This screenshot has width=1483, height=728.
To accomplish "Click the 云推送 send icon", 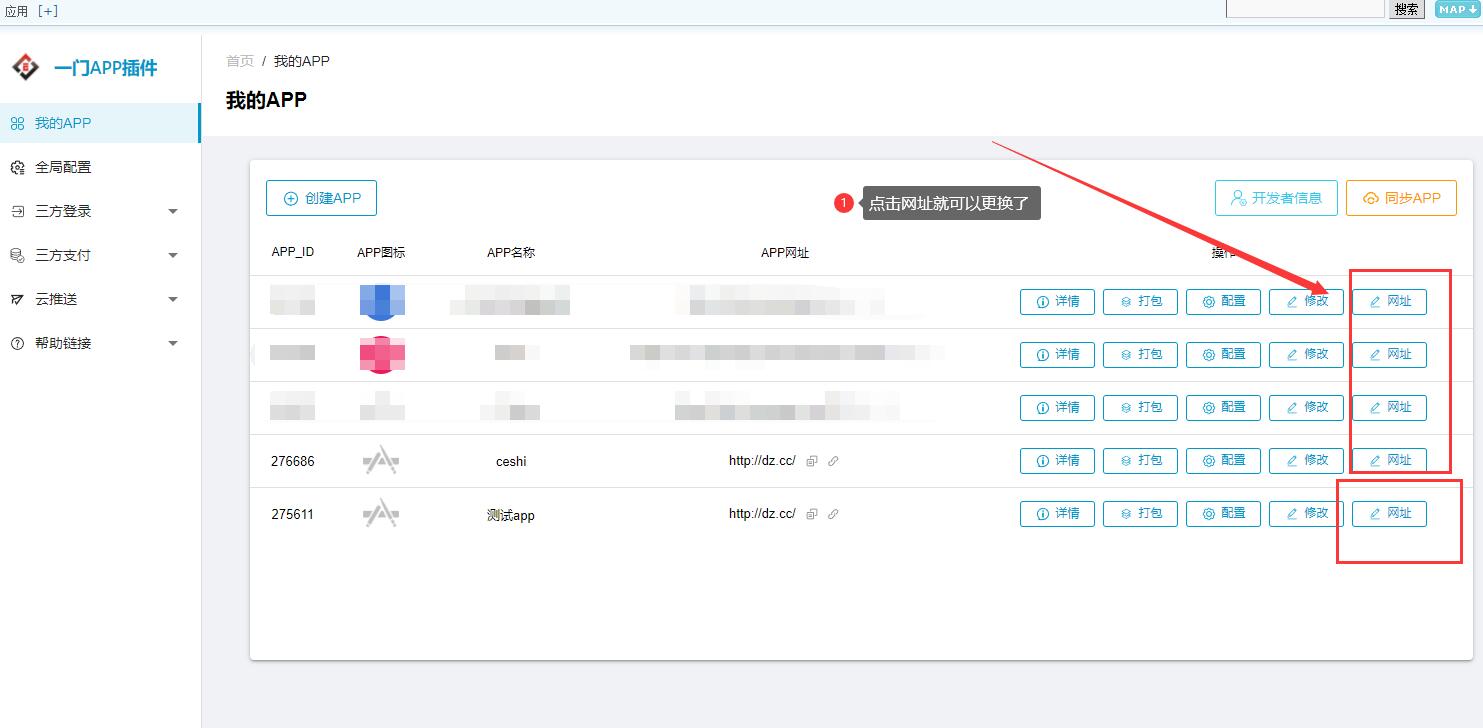I will click(x=17, y=300).
